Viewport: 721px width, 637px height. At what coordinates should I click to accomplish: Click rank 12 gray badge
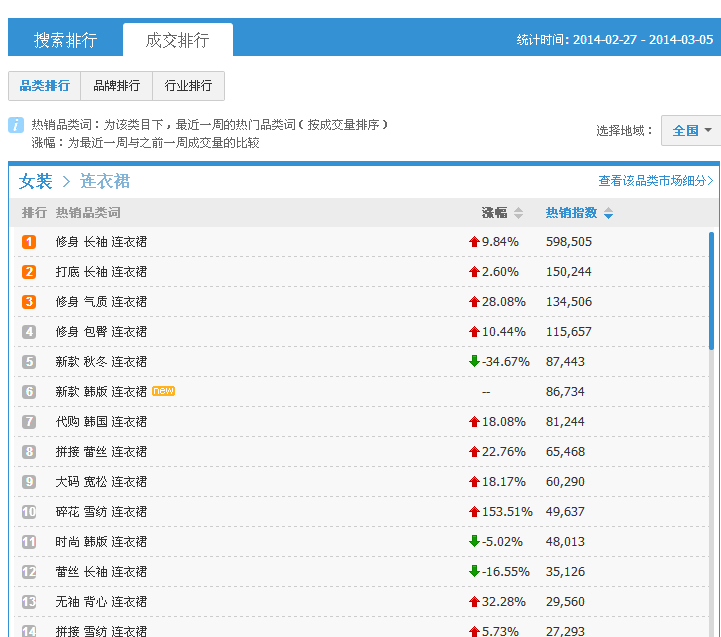(29, 572)
